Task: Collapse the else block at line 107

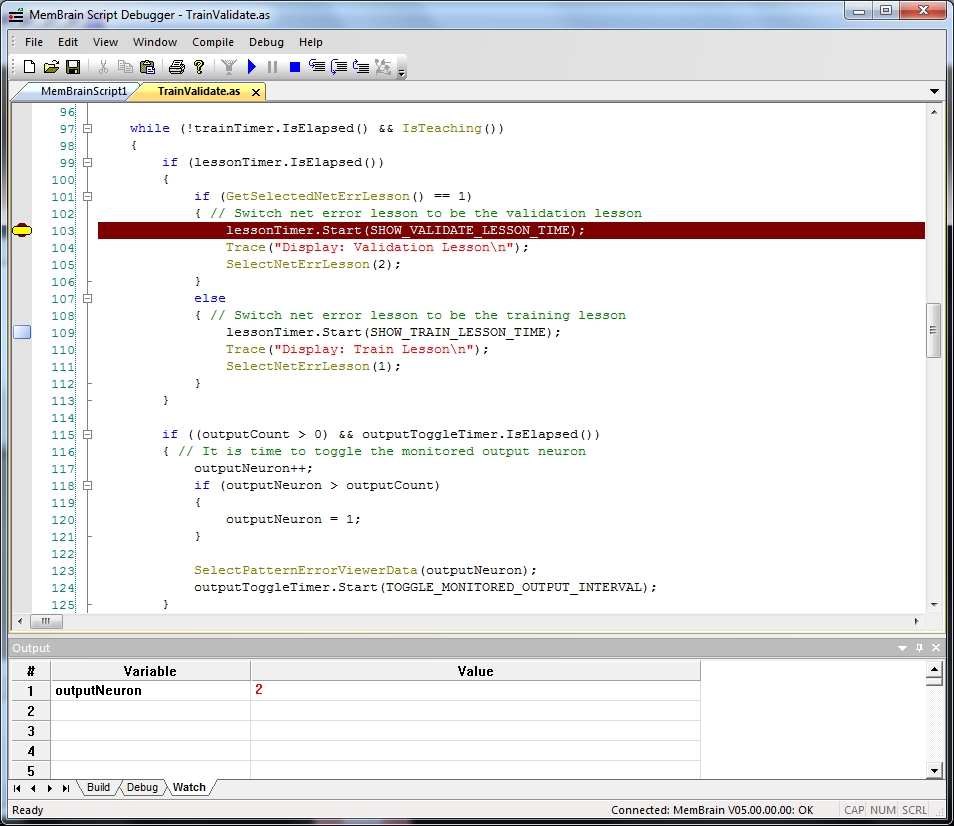Action: point(87,299)
